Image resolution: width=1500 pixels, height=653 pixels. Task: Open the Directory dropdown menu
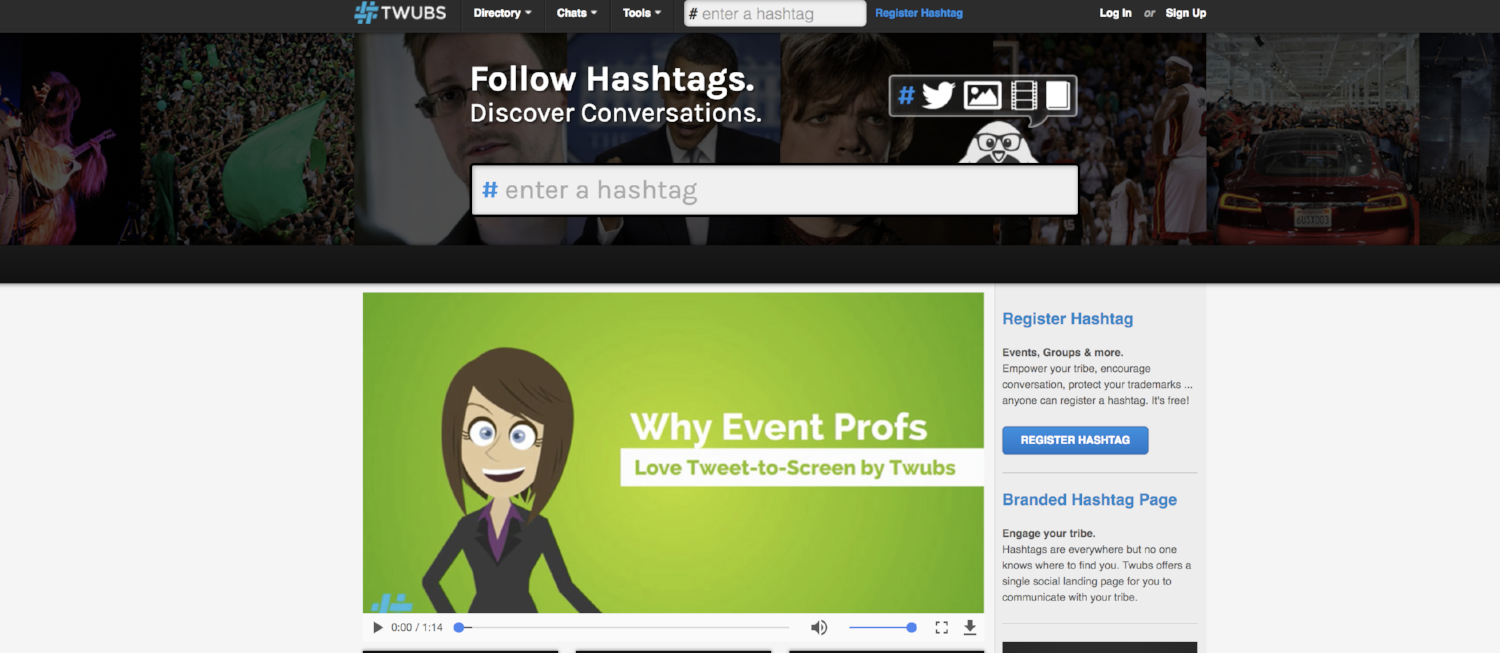click(x=502, y=13)
